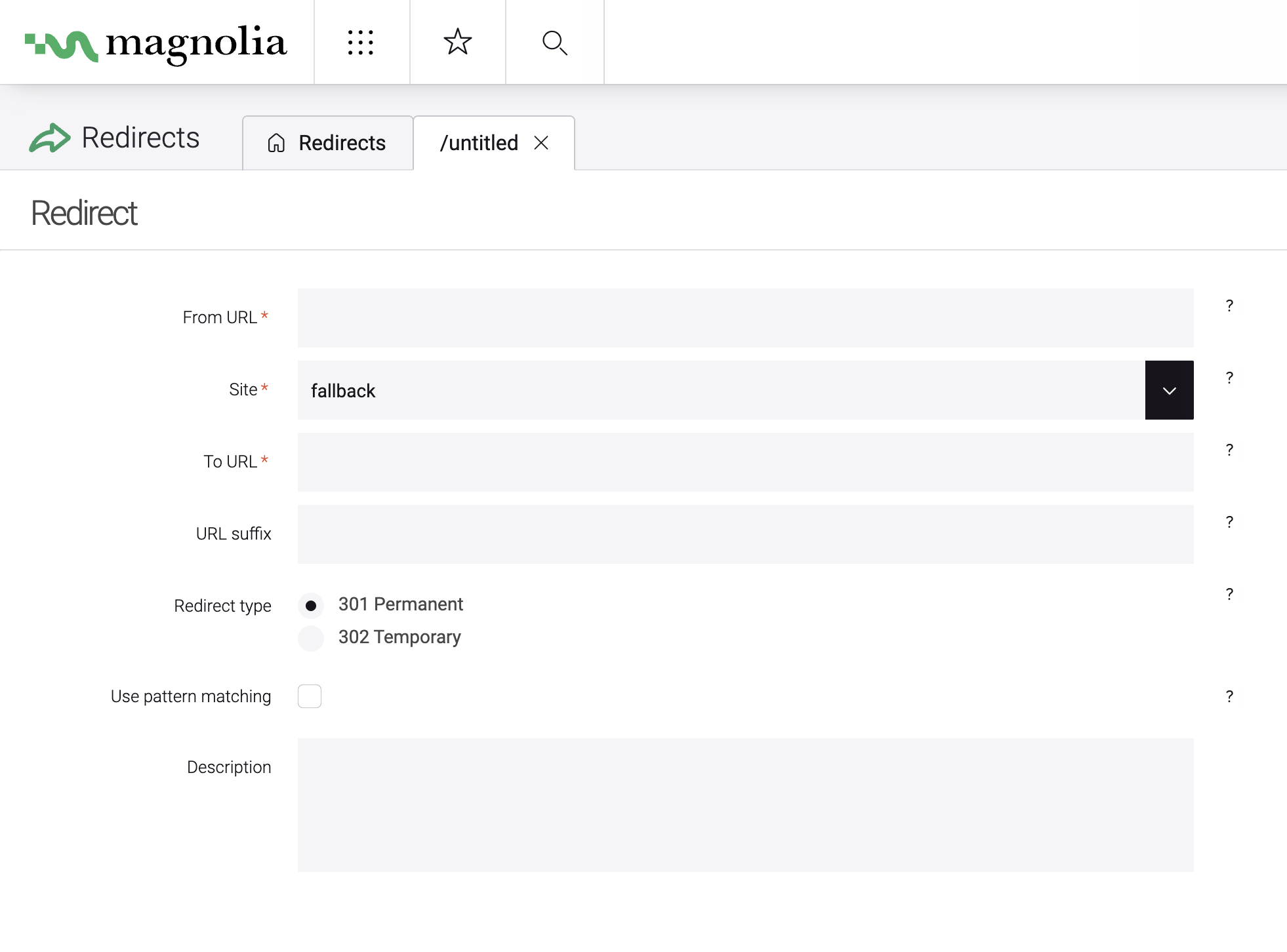
Task: Open the app launcher grid icon
Action: [x=361, y=43]
